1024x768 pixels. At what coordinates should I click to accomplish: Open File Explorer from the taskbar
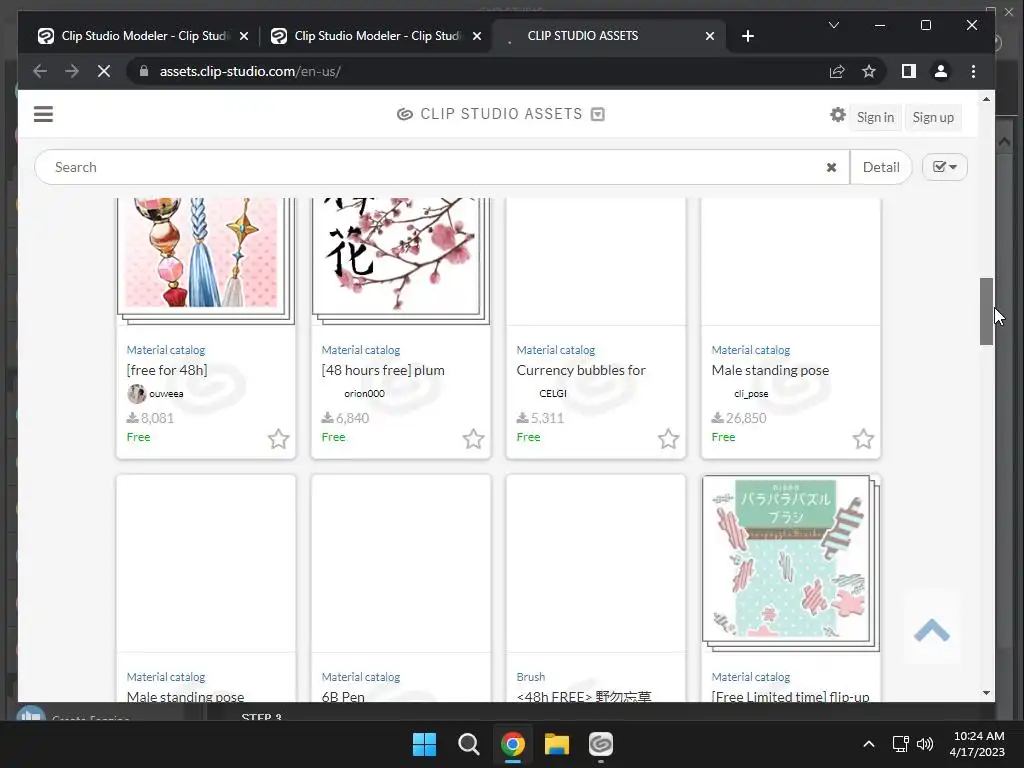click(557, 744)
